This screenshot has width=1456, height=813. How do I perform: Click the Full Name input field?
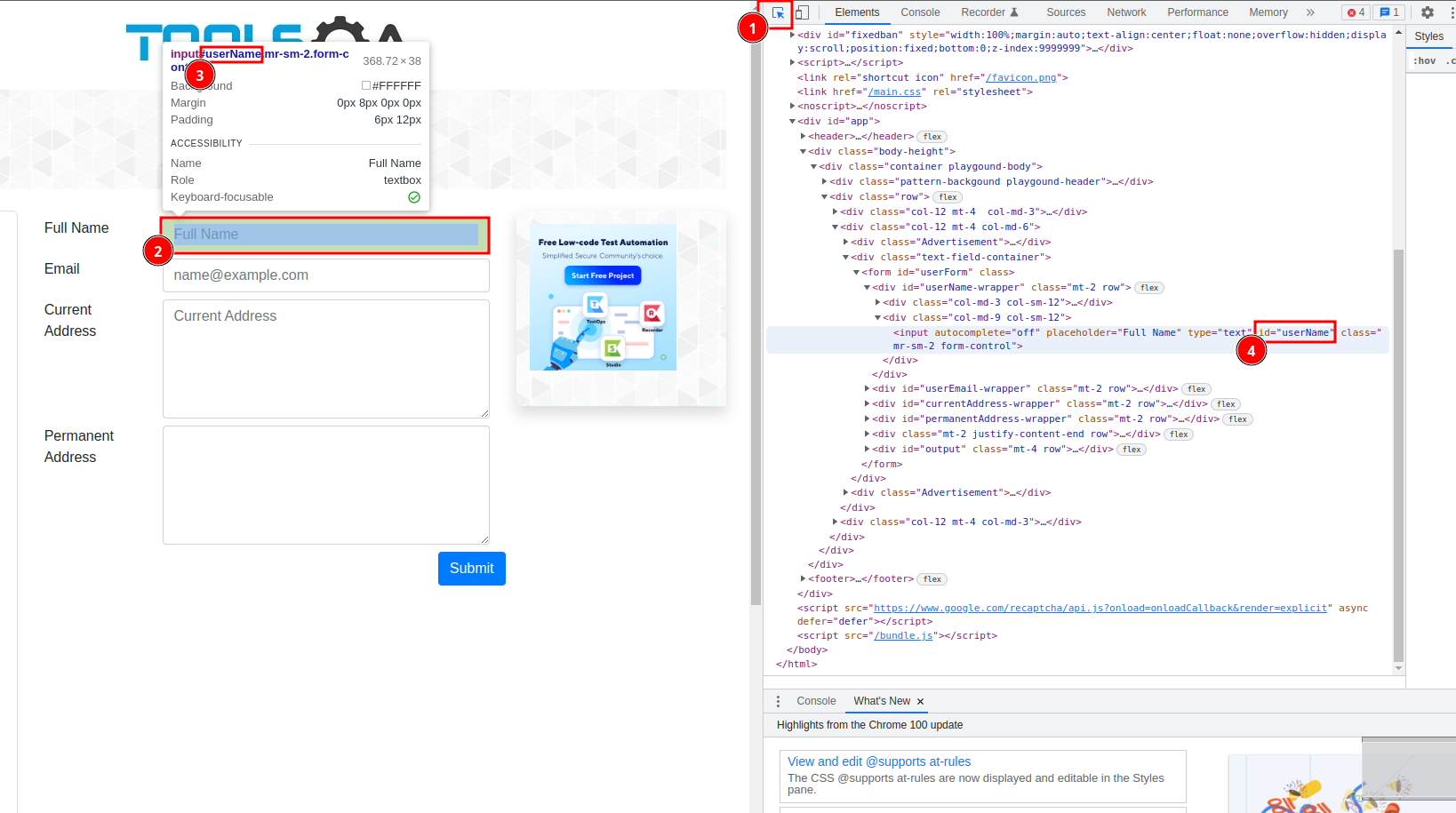point(325,235)
